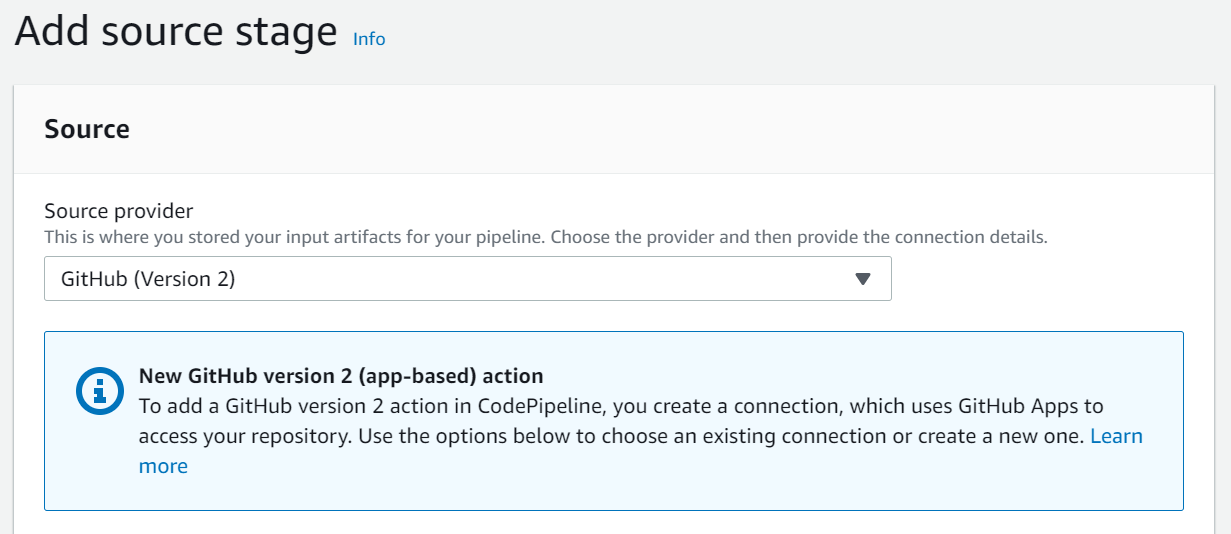Click the Source provider help description text
Image resolution: width=1231 pixels, height=534 pixels.
click(x=545, y=238)
